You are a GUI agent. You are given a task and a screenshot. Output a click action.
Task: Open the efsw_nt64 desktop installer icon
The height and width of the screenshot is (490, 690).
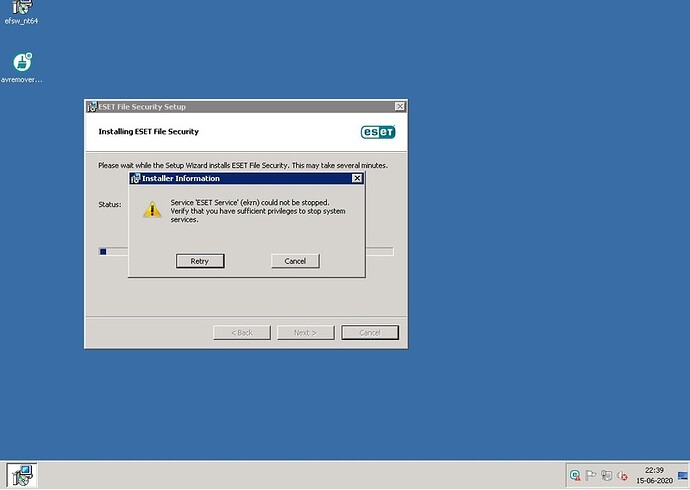click(21, 12)
